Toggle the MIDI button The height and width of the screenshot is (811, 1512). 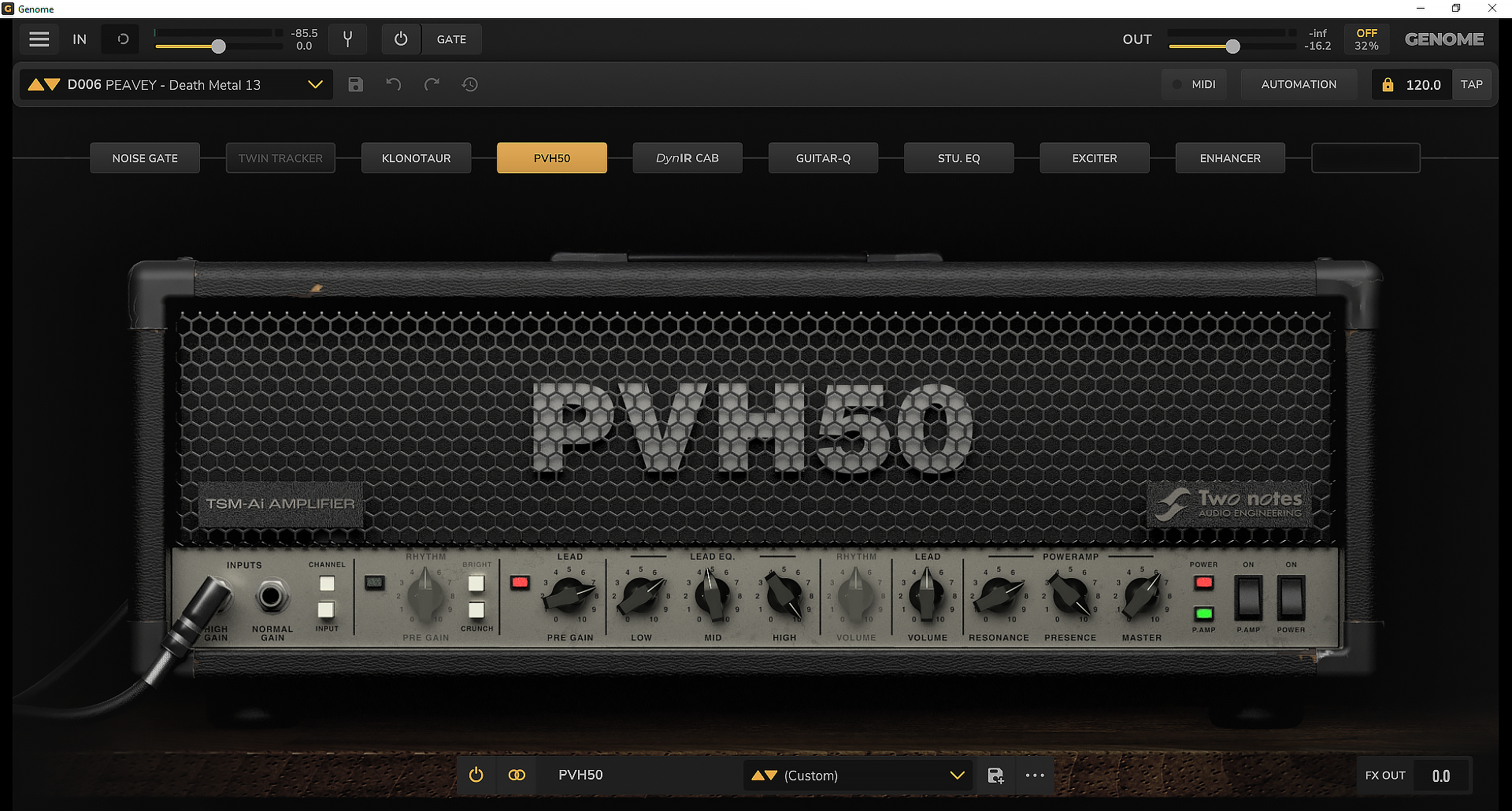tap(1194, 84)
